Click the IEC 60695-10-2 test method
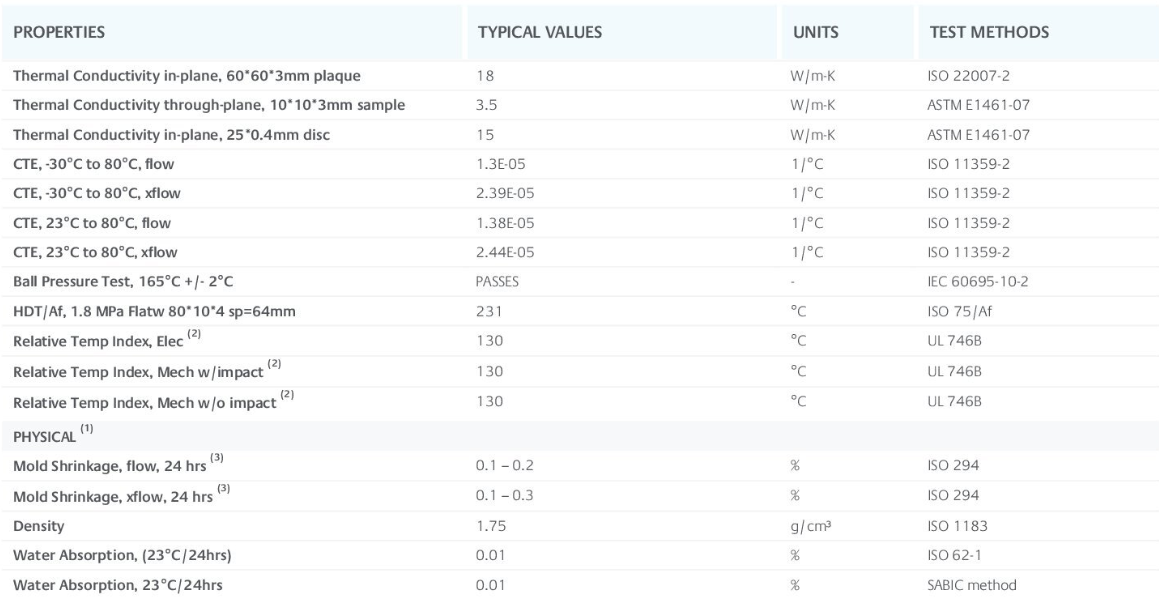1159x598 pixels. point(976,282)
